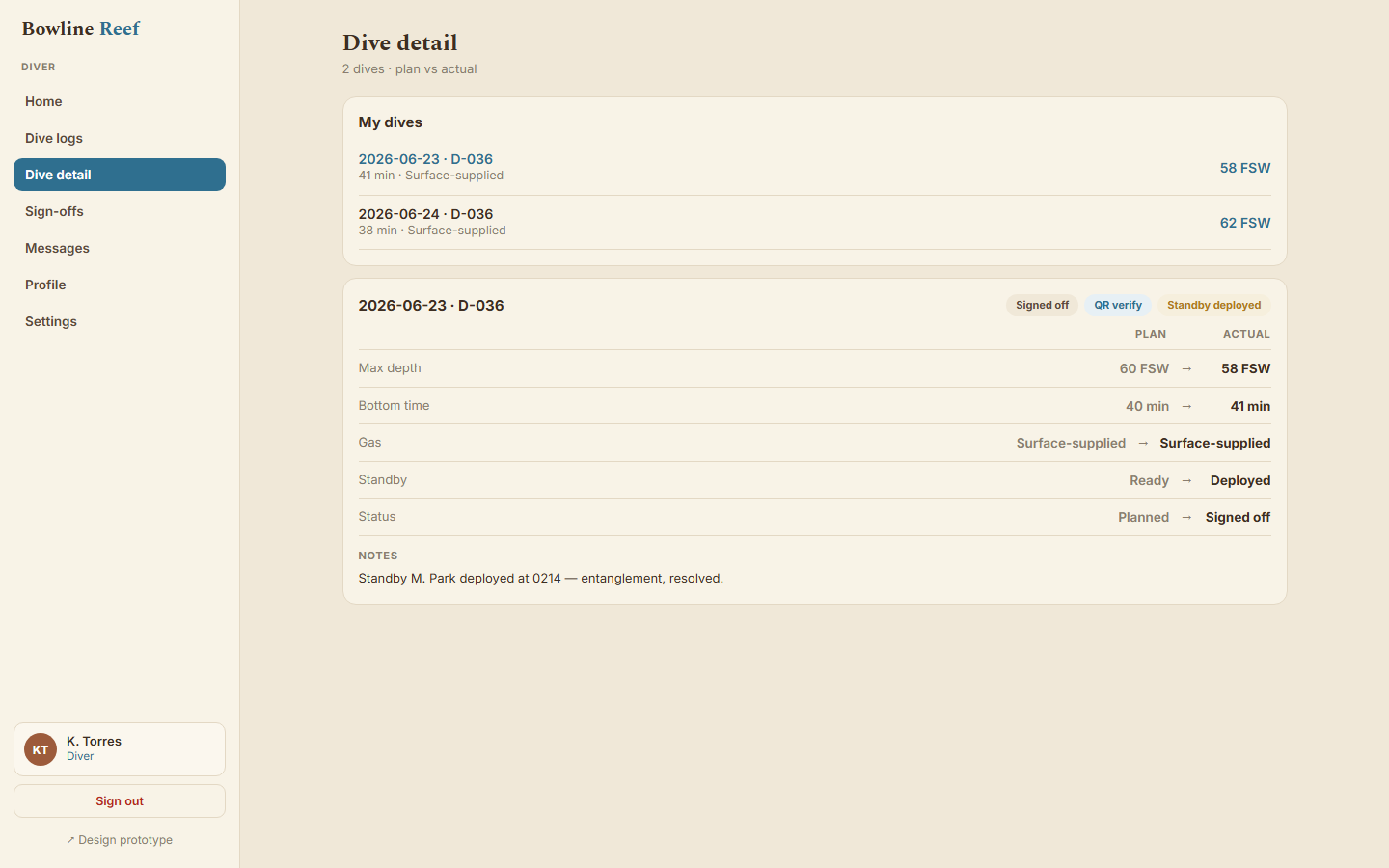
Task: Click the 62 FSW depth value
Action: click(x=1245, y=223)
